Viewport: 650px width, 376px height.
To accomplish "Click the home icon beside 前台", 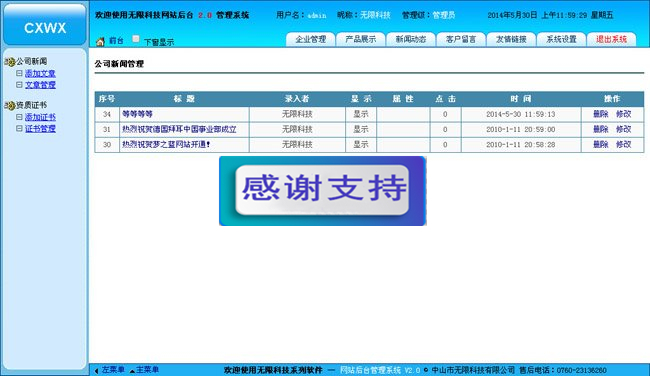I will (x=100, y=41).
